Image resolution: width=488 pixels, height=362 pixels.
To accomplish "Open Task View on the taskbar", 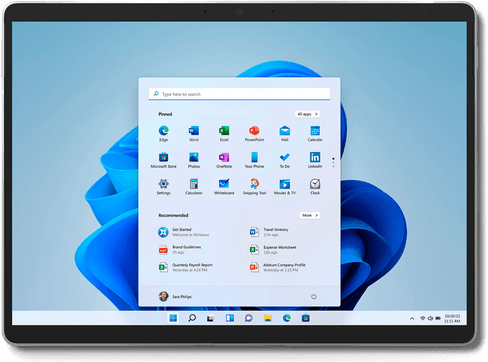I will point(210,318).
